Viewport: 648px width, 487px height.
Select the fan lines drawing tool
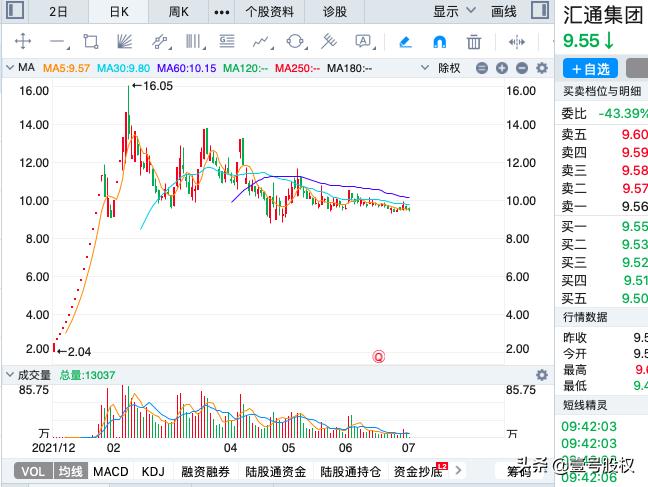pos(124,42)
